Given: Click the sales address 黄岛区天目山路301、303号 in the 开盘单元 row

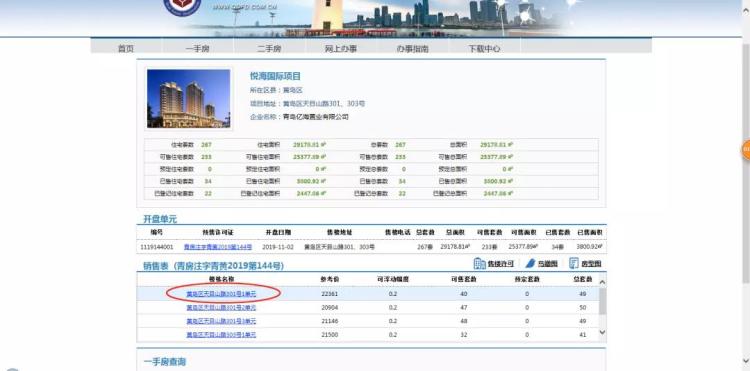Looking at the screenshot, I should (x=339, y=247).
